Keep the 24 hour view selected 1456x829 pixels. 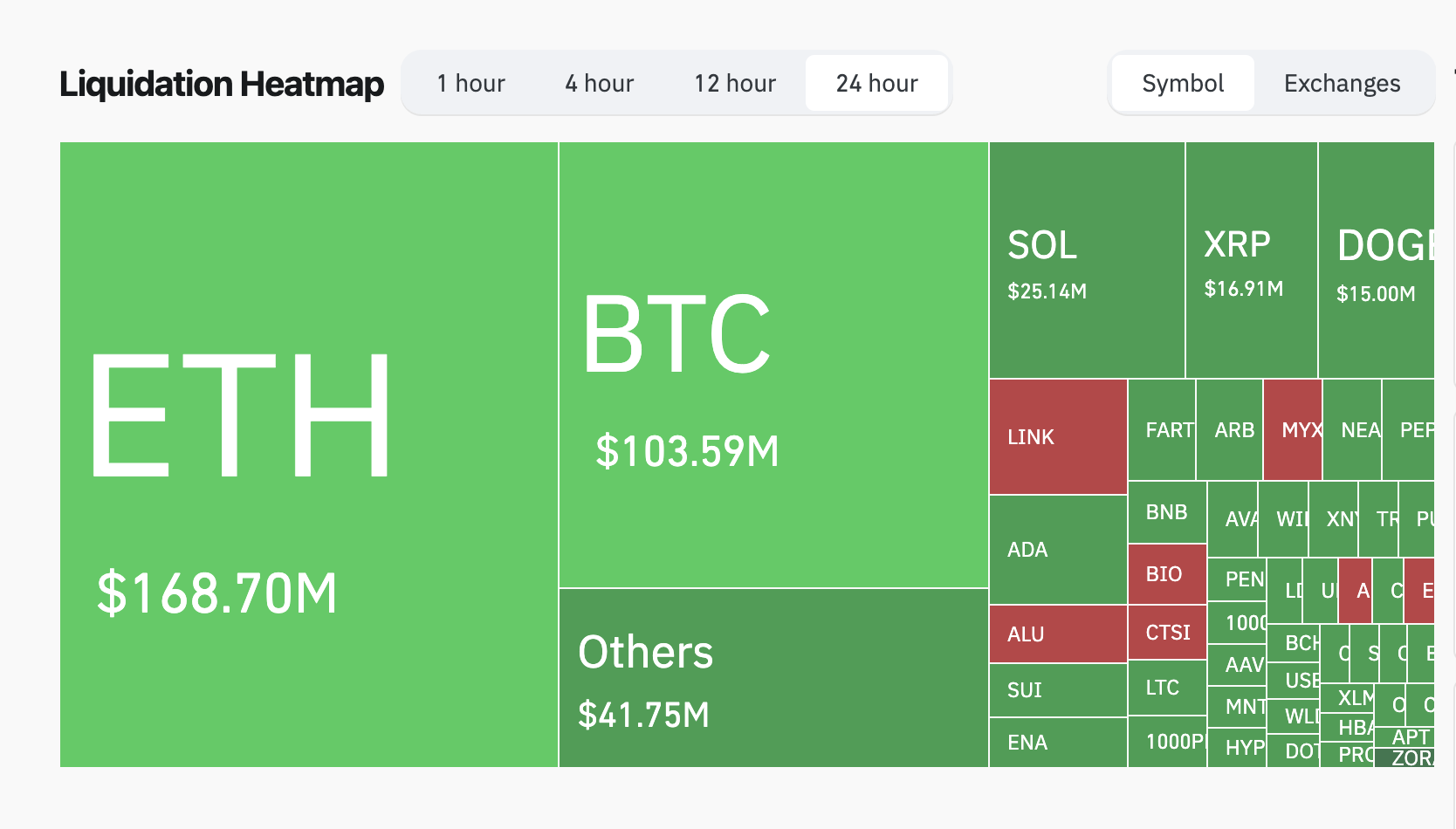click(876, 83)
